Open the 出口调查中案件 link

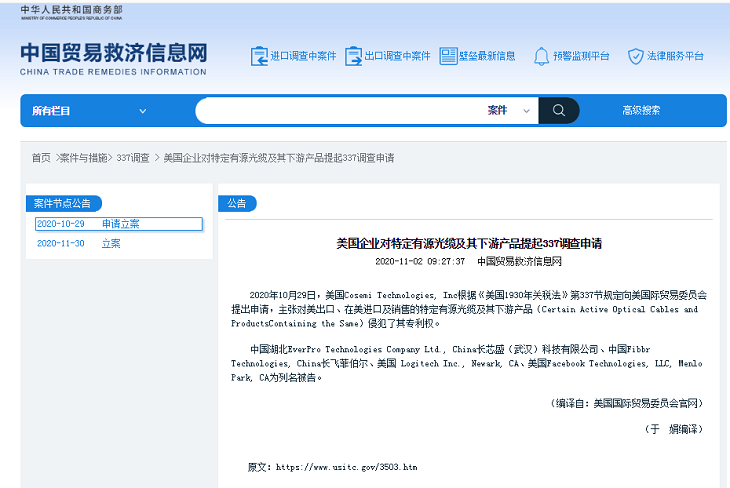point(397,56)
